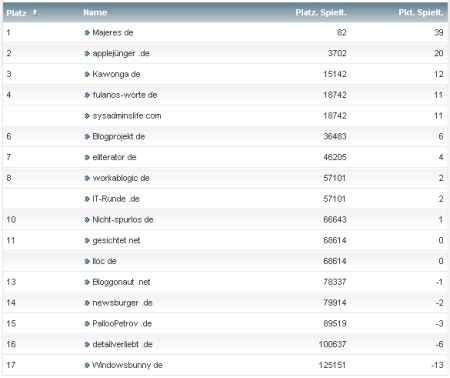This screenshot has height=378, width=450.
Task: Select Platz number 10 cell
Action: click(11, 220)
